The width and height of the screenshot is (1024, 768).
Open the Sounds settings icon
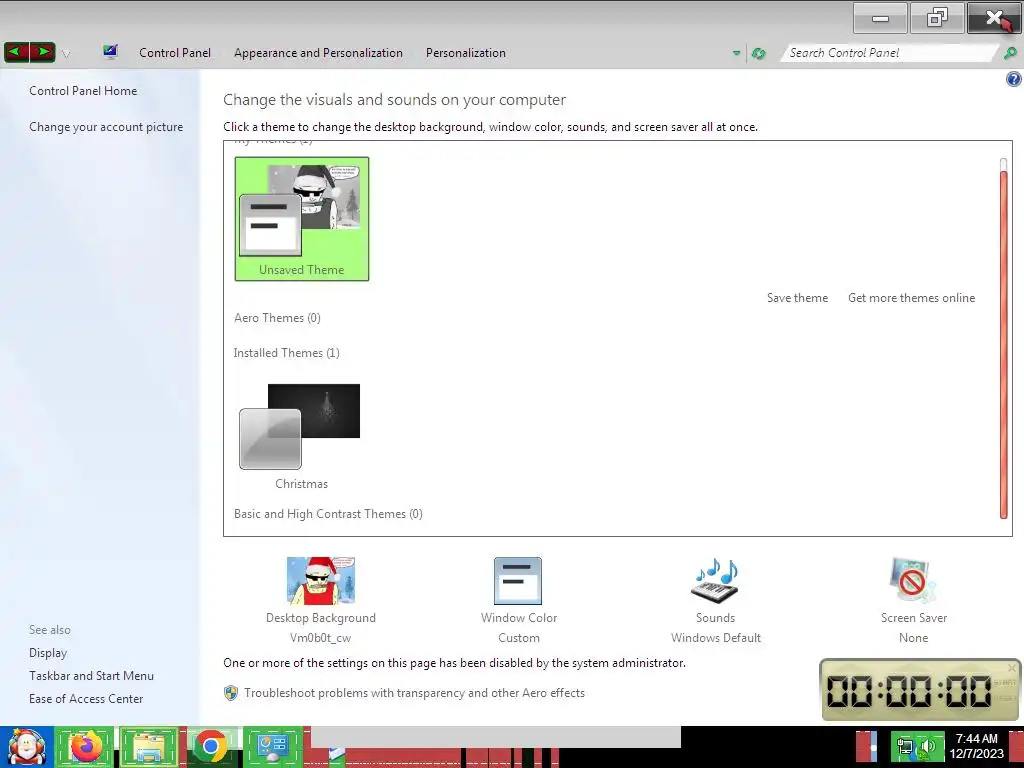pos(715,581)
